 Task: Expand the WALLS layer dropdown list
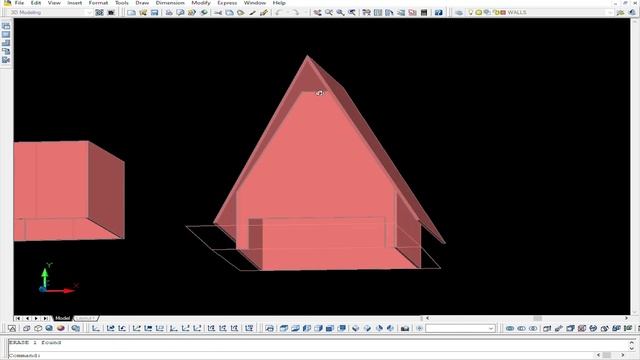point(610,13)
